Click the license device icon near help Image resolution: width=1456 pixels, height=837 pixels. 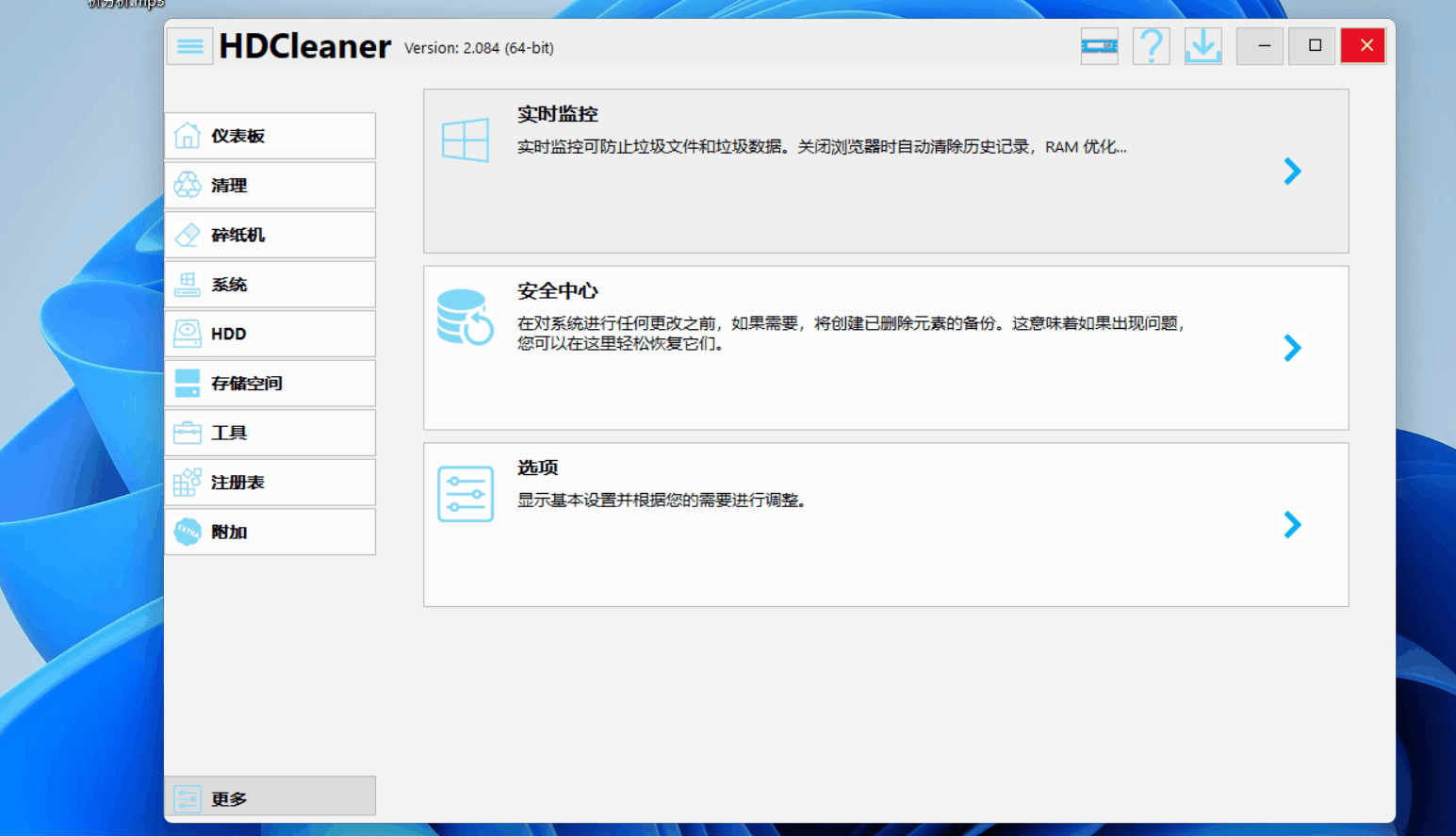[x=1099, y=45]
